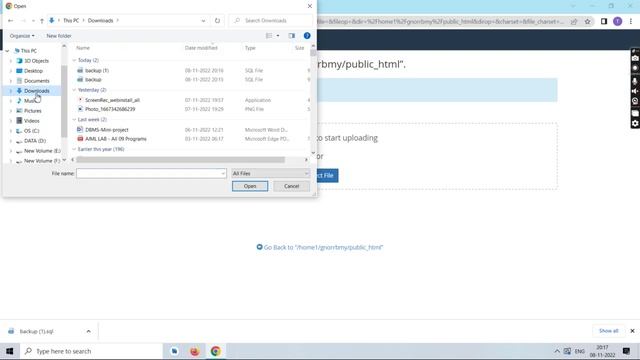Toggle the preview pane icon

[x=291, y=36]
